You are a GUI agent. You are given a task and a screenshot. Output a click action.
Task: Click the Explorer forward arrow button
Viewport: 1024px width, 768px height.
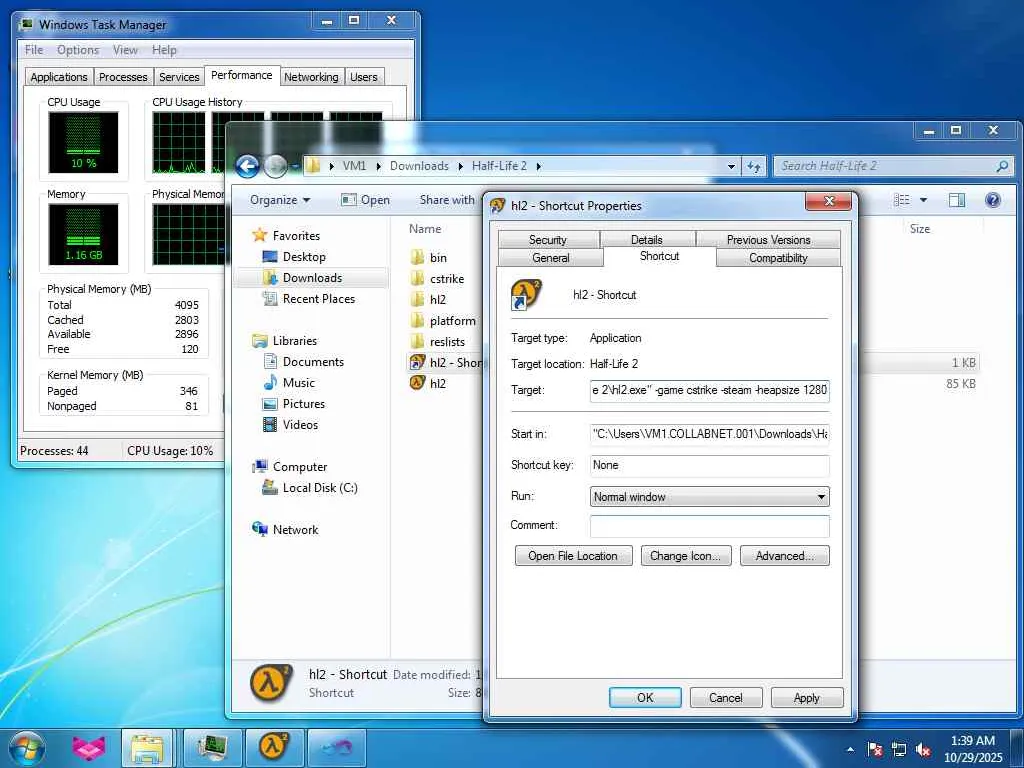(275, 166)
